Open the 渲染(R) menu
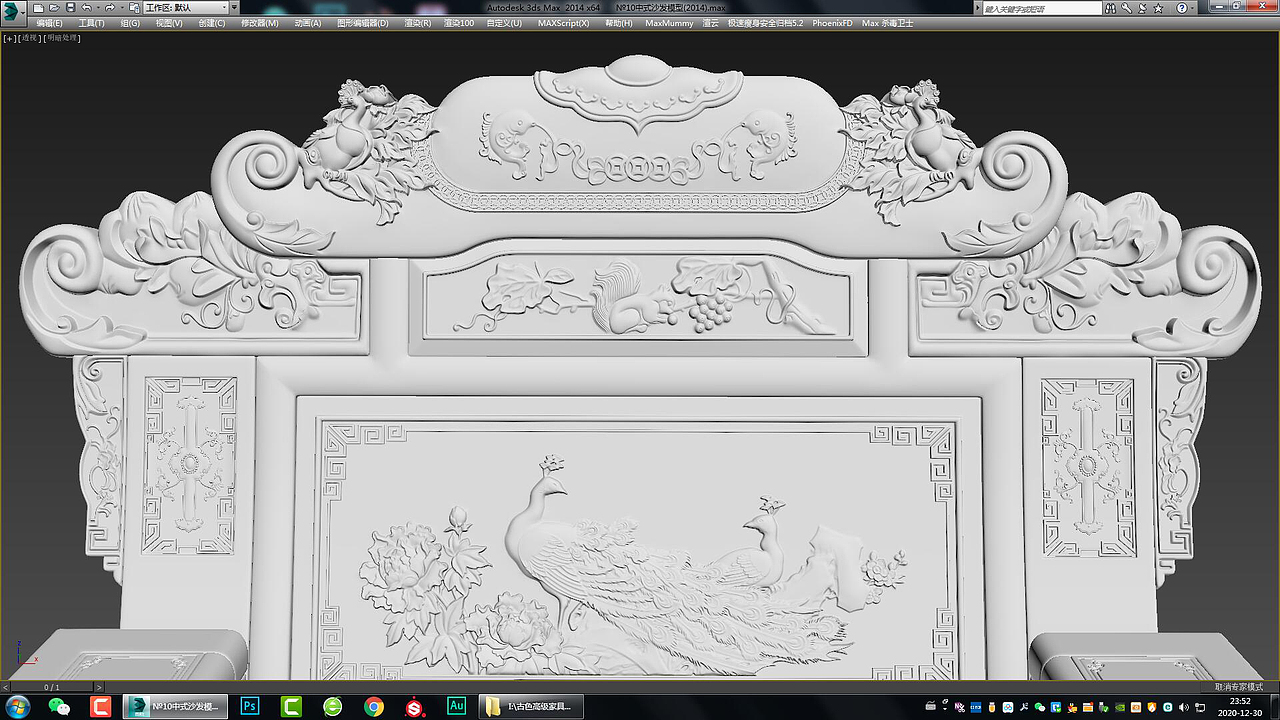 pos(417,23)
